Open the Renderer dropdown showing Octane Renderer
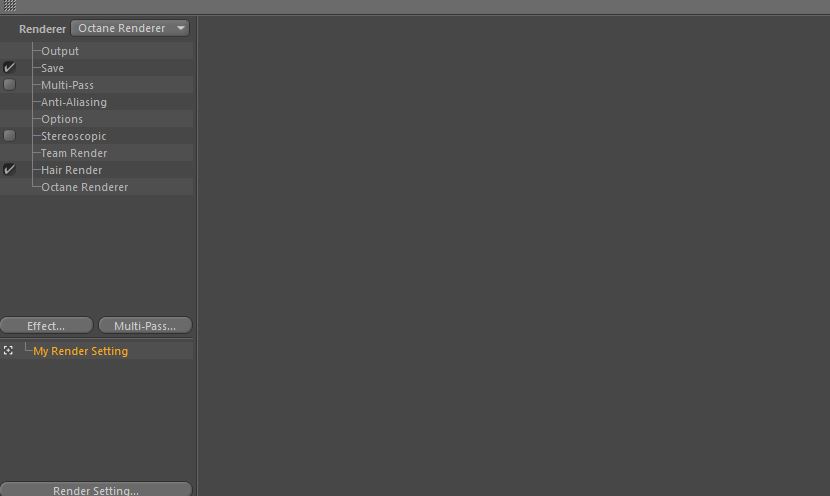Image resolution: width=830 pixels, height=496 pixels. 130,28
